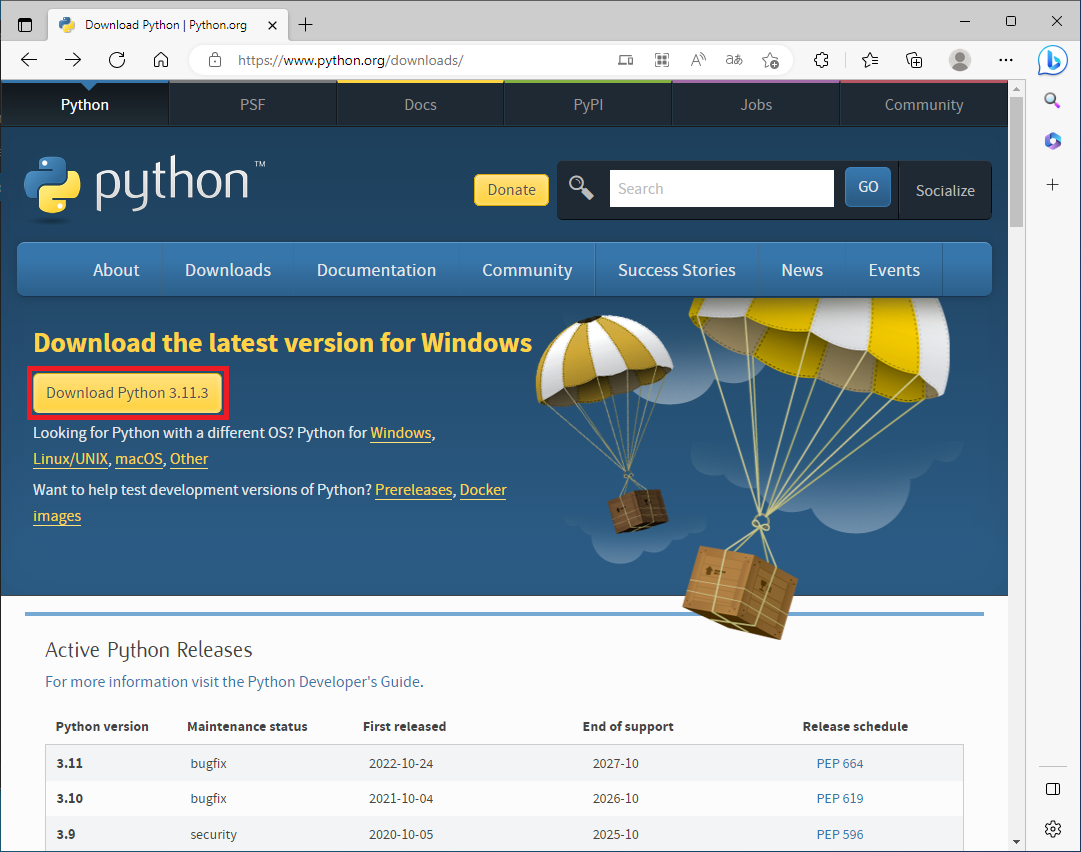The width and height of the screenshot is (1081, 852).
Task: Open the tab actions menu icon
Action: (25, 24)
